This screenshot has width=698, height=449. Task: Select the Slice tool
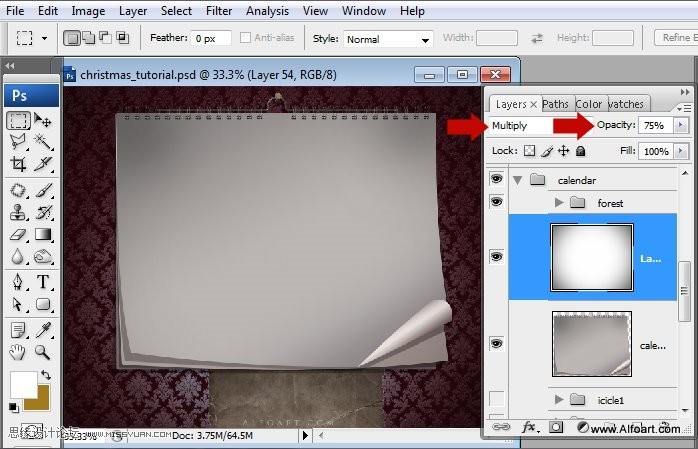click(x=43, y=164)
